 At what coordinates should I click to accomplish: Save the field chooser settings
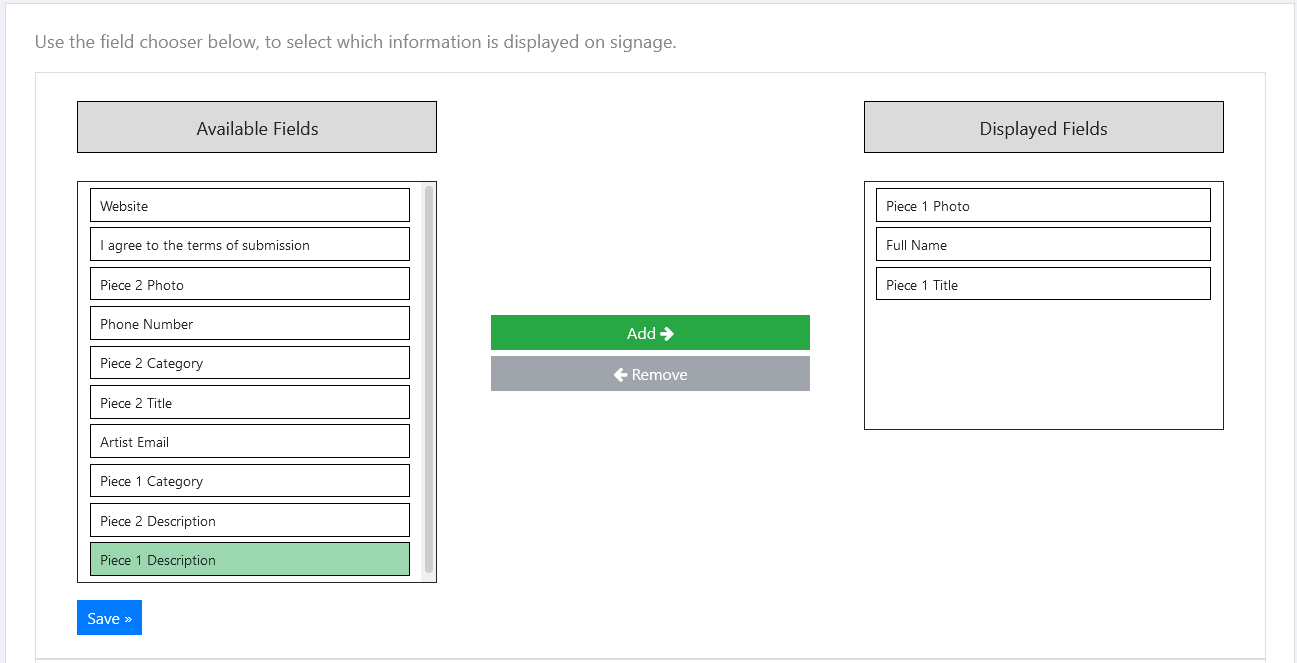pos(109,618)
